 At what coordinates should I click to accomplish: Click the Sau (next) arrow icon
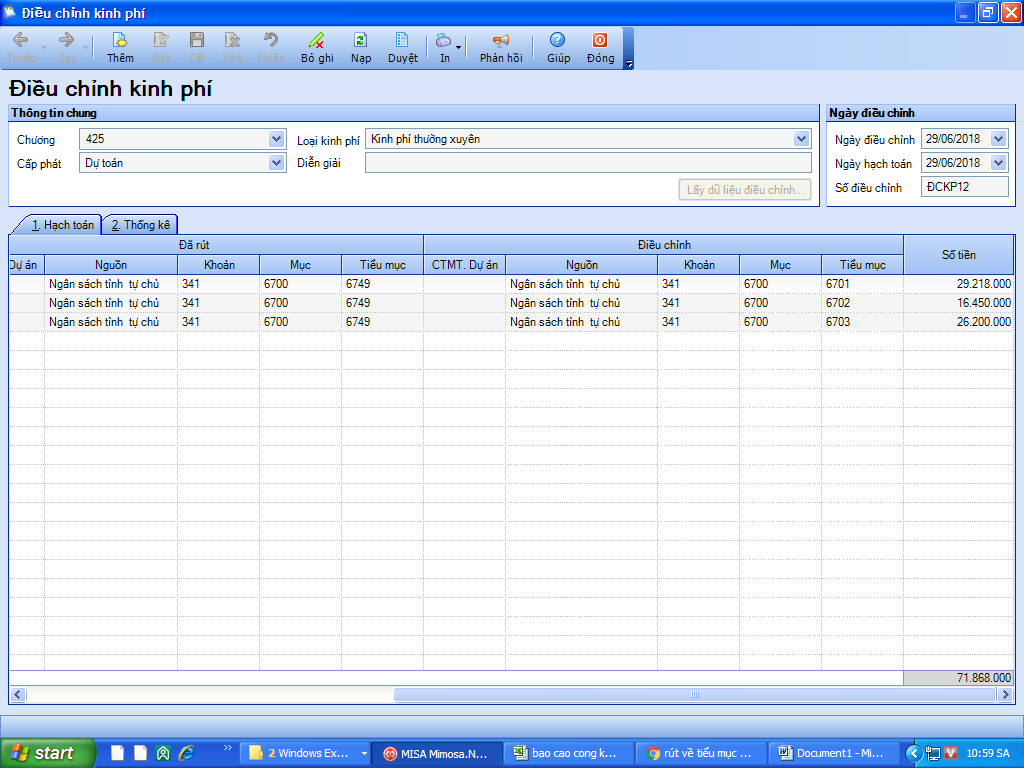pyautogui.click(x=66, y=40)
